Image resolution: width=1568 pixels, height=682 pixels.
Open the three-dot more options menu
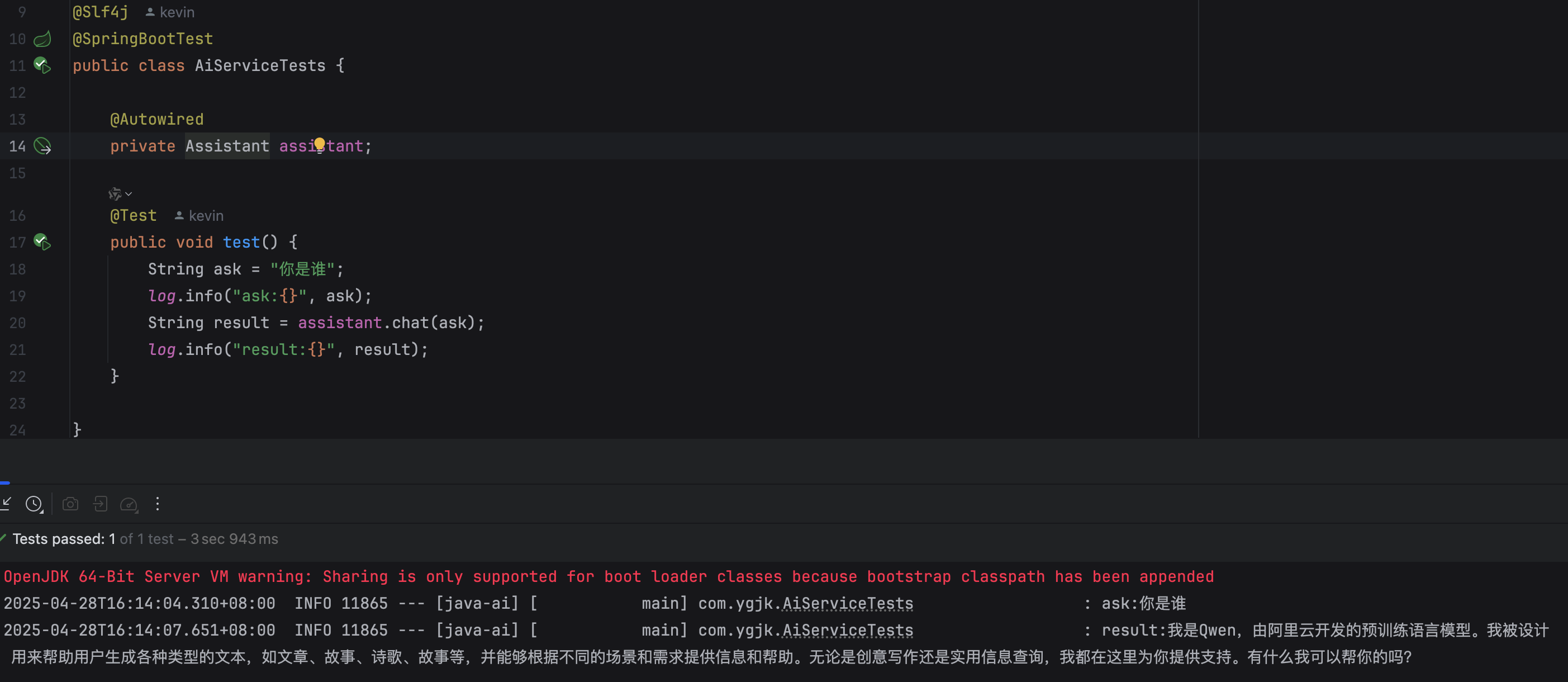[158, 504]
